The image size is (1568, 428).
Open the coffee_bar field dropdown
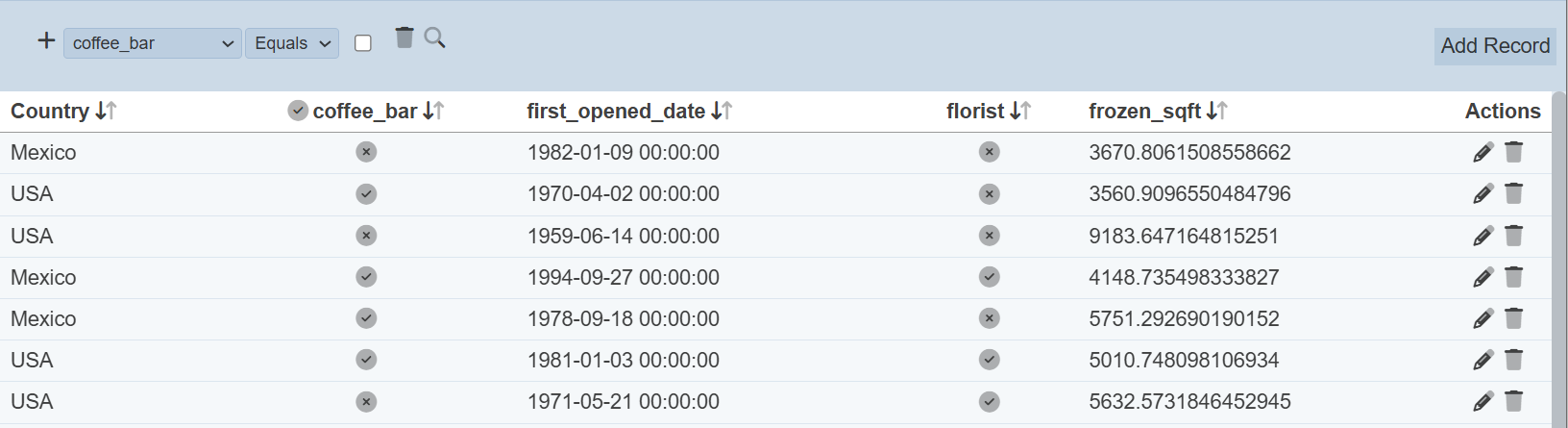(x=152, y=43)
